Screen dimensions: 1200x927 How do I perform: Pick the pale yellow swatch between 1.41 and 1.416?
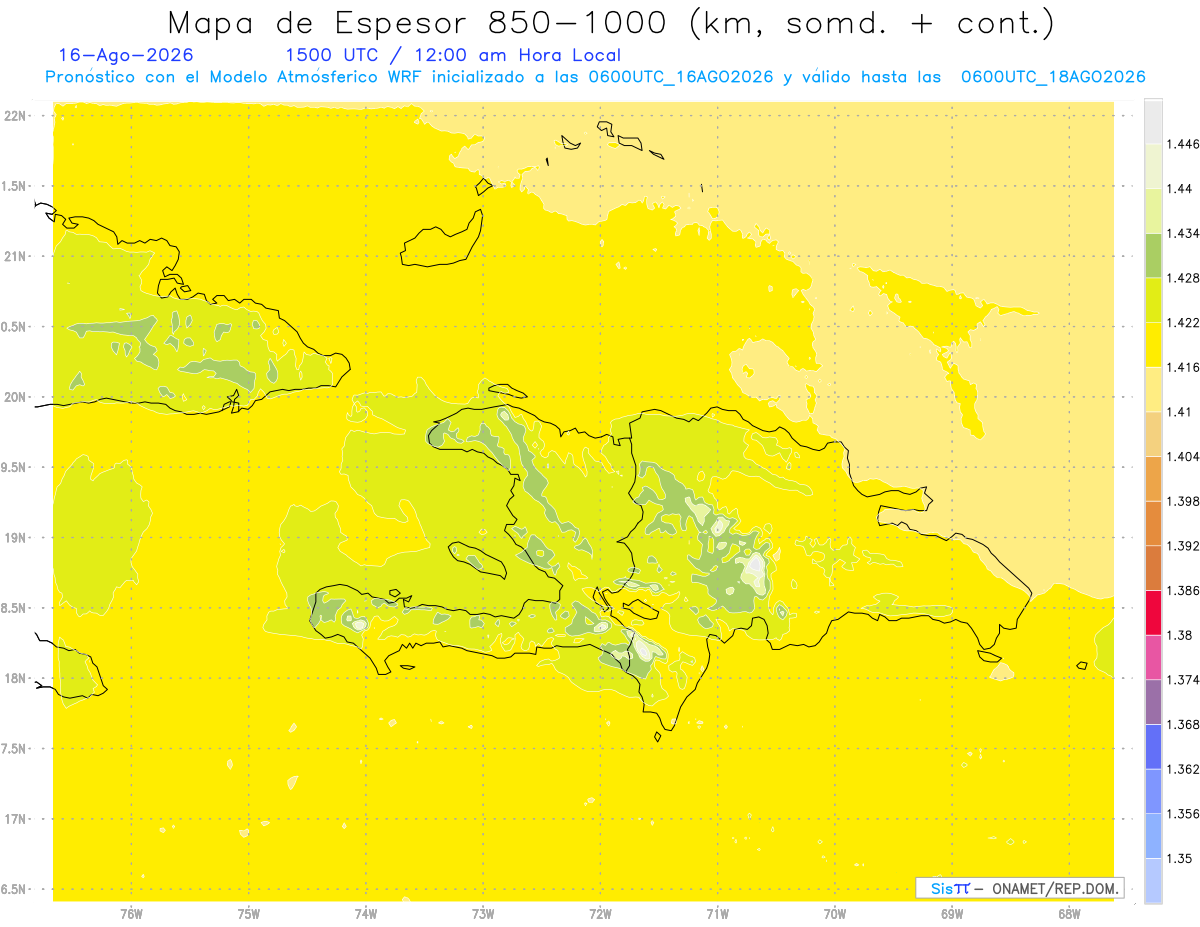pyautogui.click(x=1153, y=389)
